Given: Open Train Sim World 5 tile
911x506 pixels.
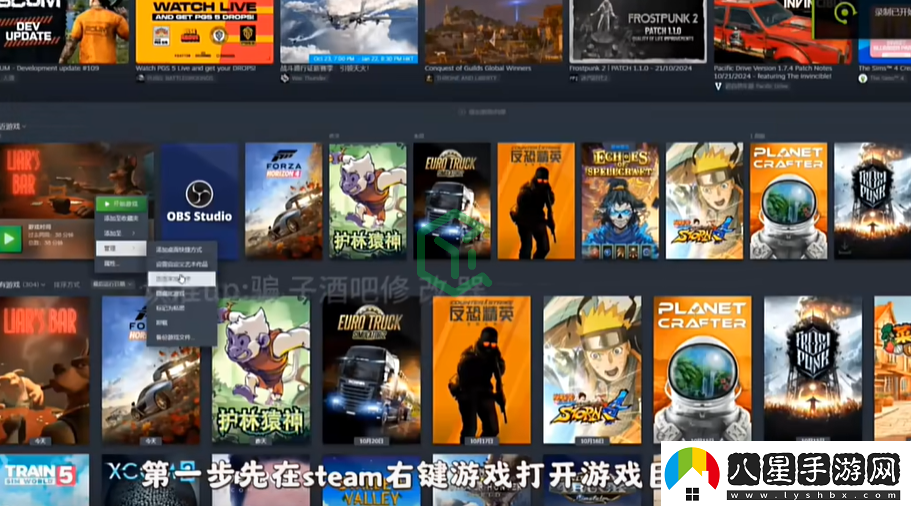Looking at the screenshot, I should [x=45, y=480].
